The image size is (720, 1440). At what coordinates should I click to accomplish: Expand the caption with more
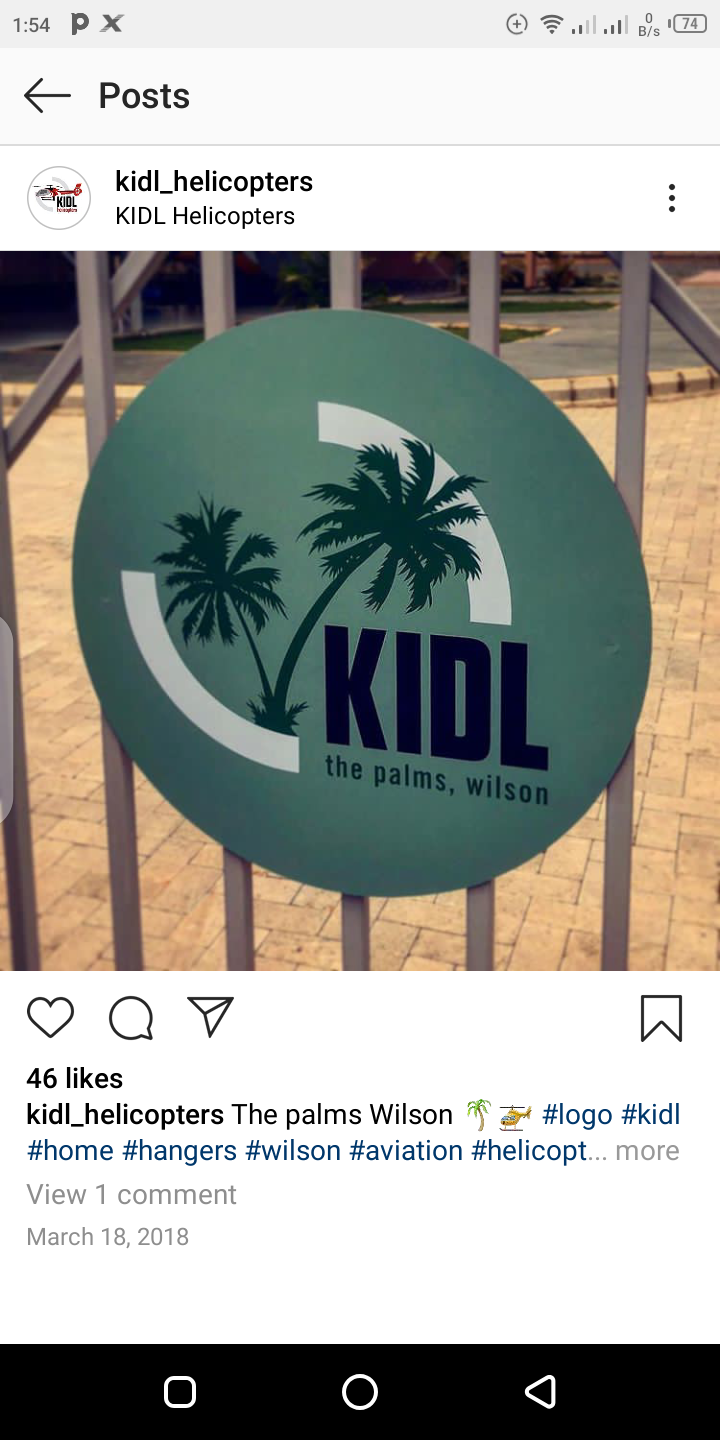click(x=647, y=1151)
